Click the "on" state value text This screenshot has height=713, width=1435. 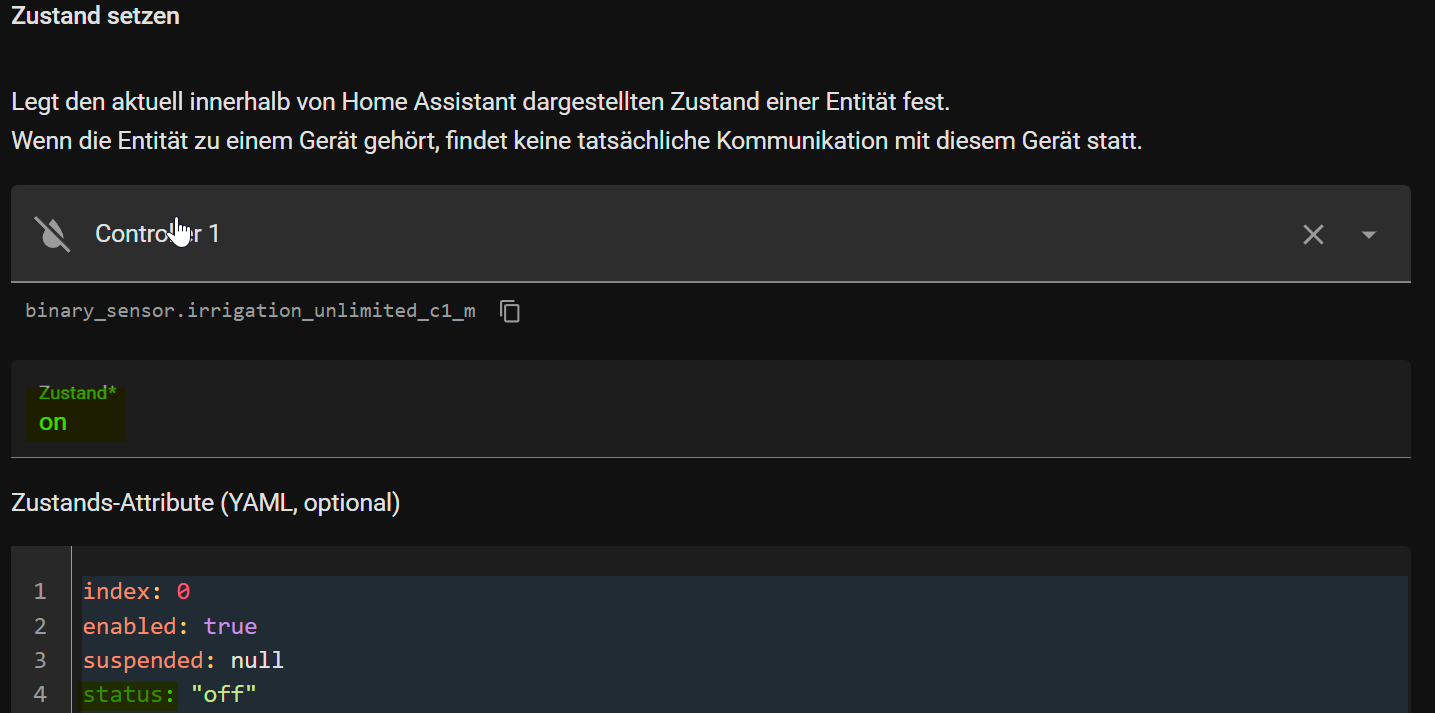(x=53, y=422)
